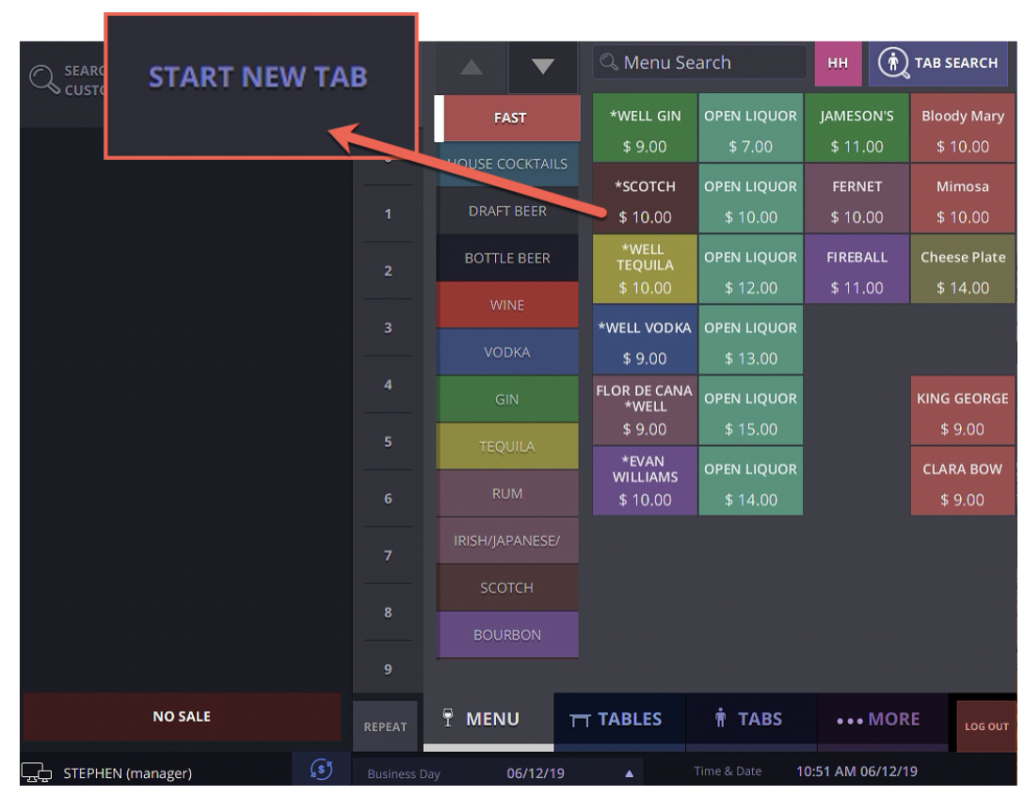
Task: Open the MORE tab
Action: [x=882, y=719]
